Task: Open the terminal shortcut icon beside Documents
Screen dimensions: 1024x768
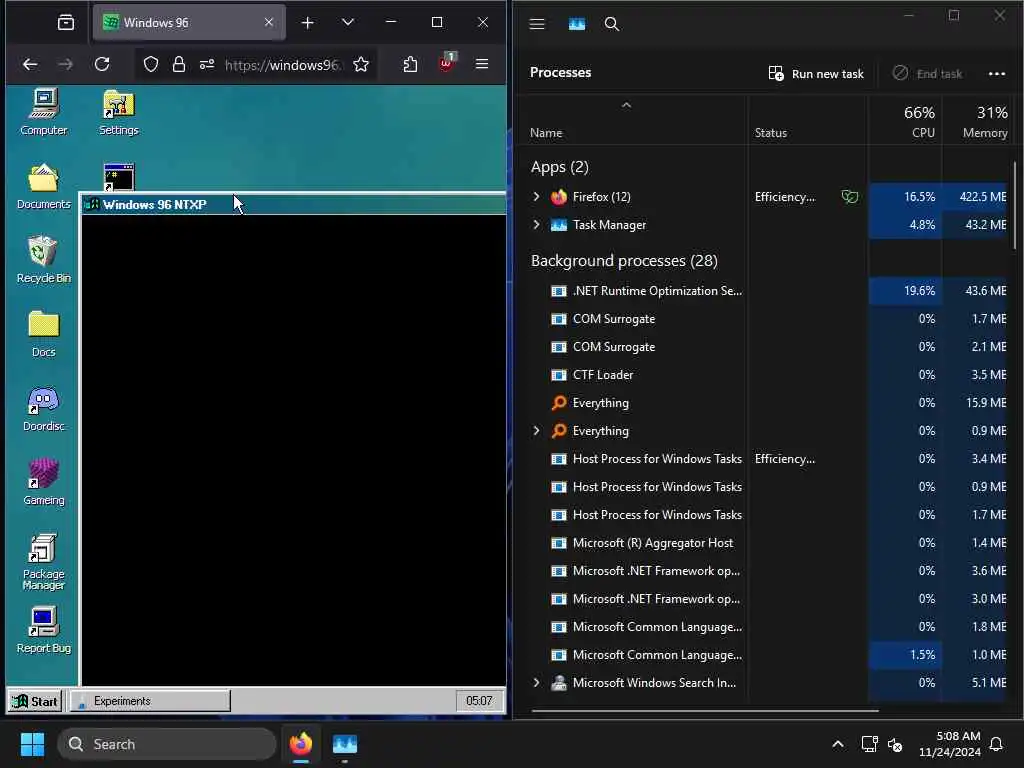Action: coord(119,176)
